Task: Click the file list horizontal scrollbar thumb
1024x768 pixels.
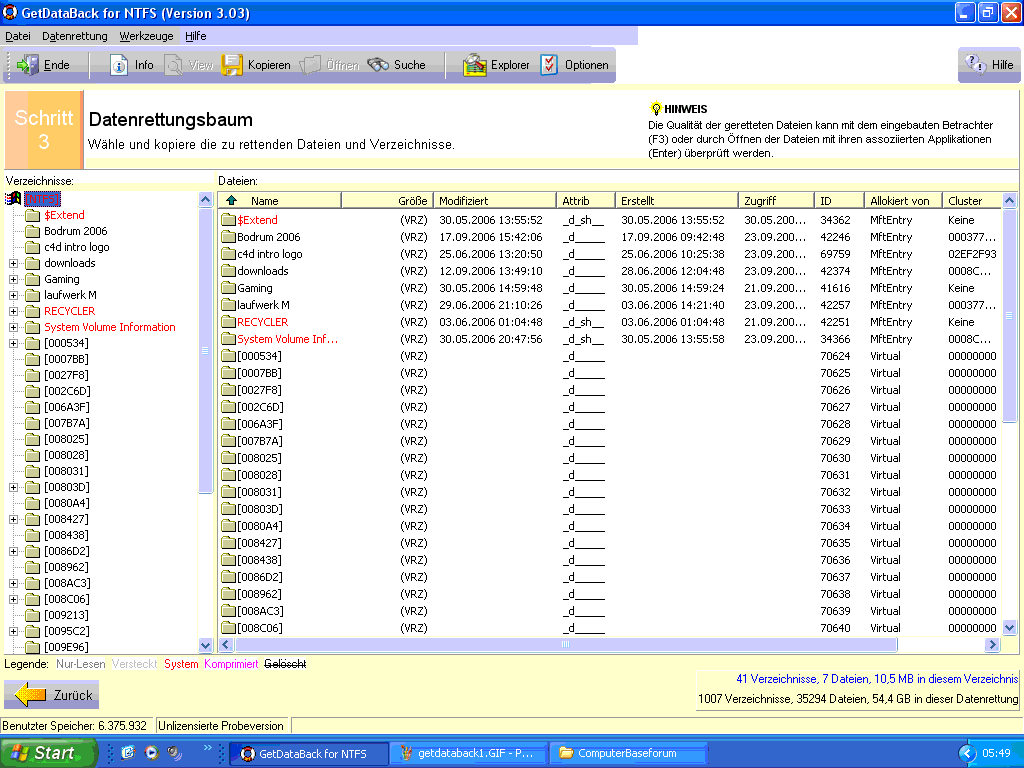Action: [x=566, y=645]
